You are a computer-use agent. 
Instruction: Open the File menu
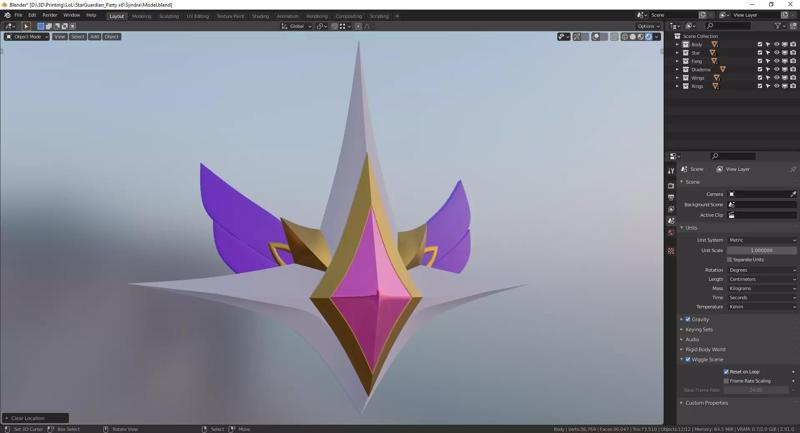coord(18,15)
